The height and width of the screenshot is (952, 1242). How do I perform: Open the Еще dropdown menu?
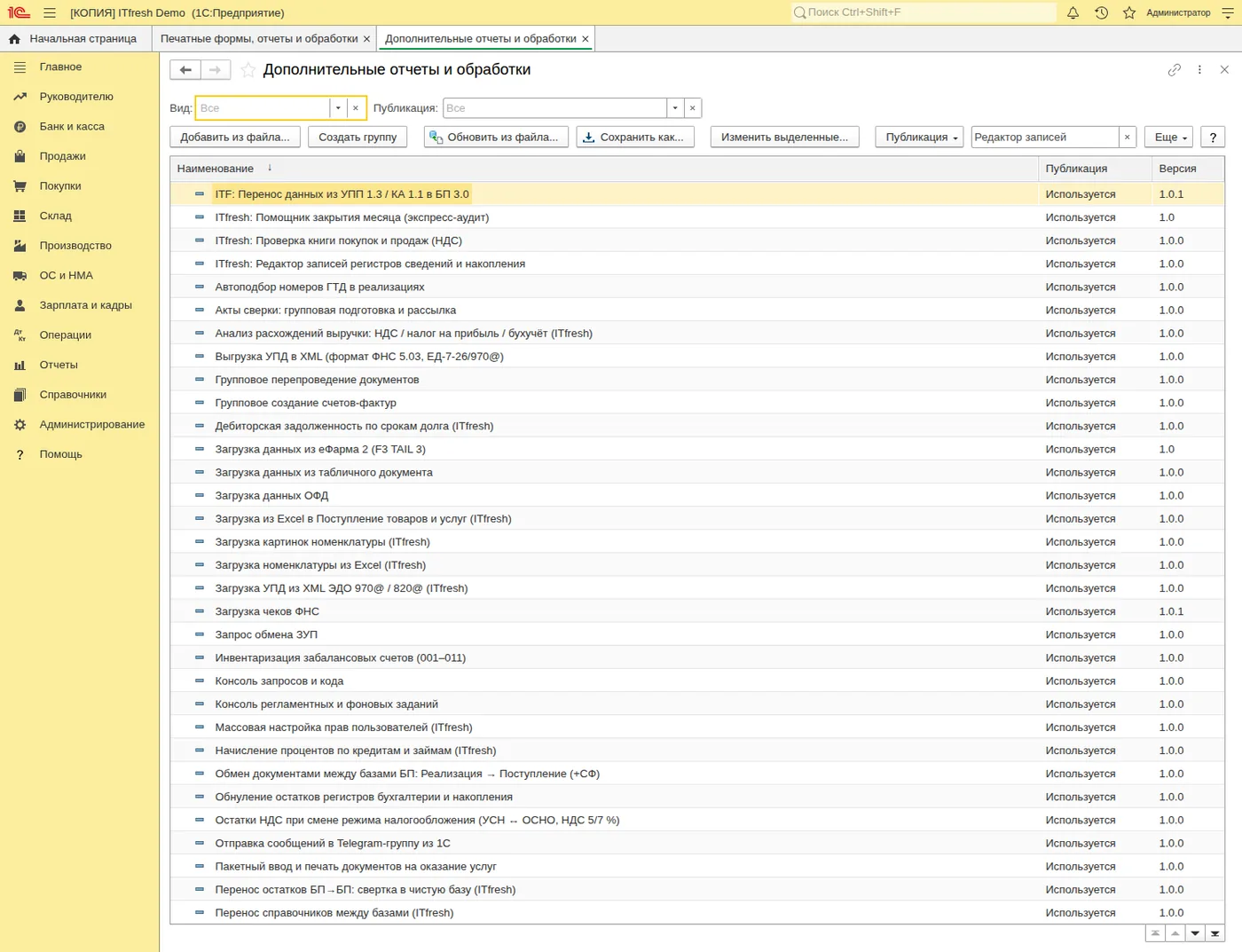coord(1168,137)
